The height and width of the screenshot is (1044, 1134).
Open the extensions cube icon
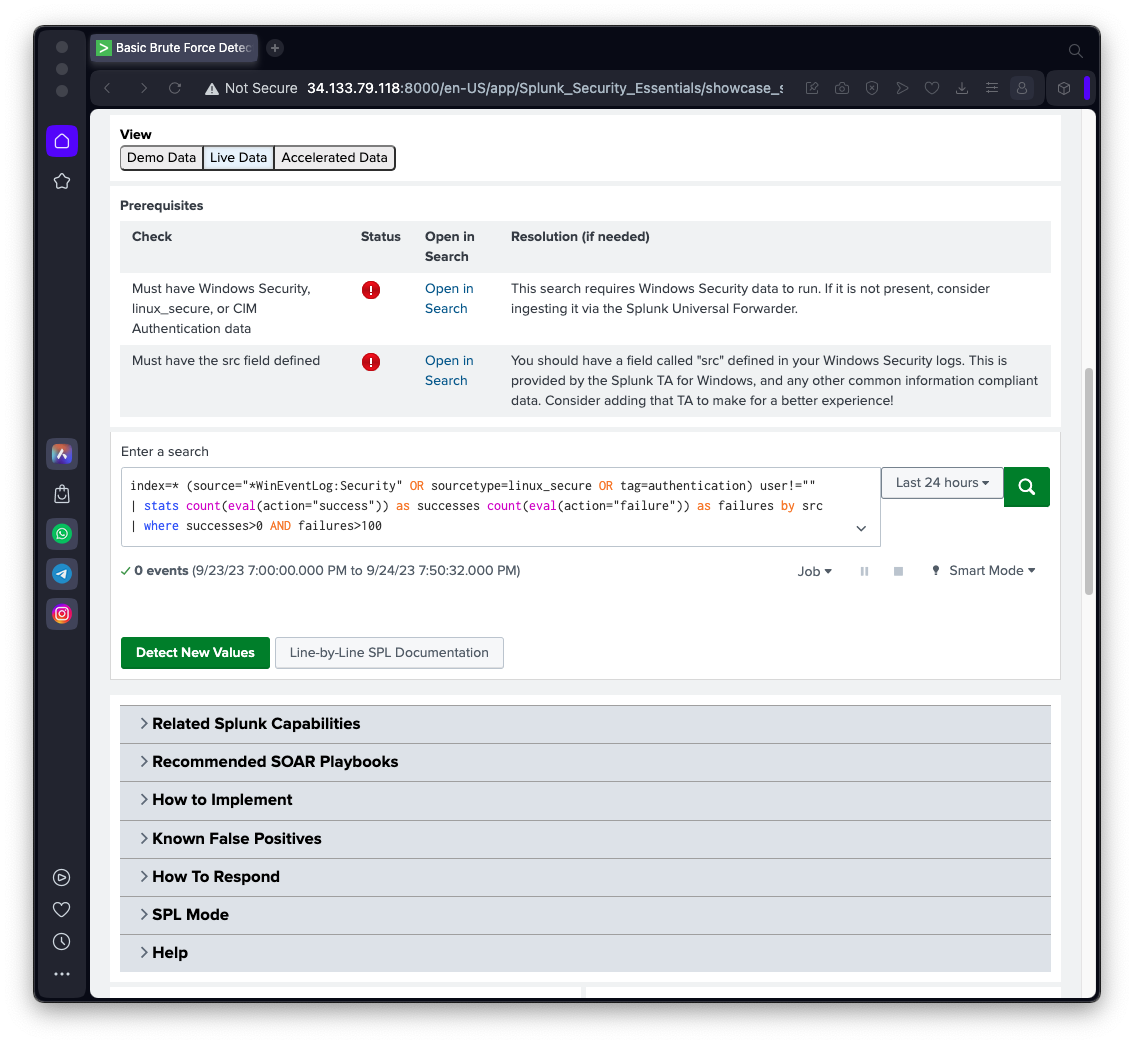[1064, 88]
